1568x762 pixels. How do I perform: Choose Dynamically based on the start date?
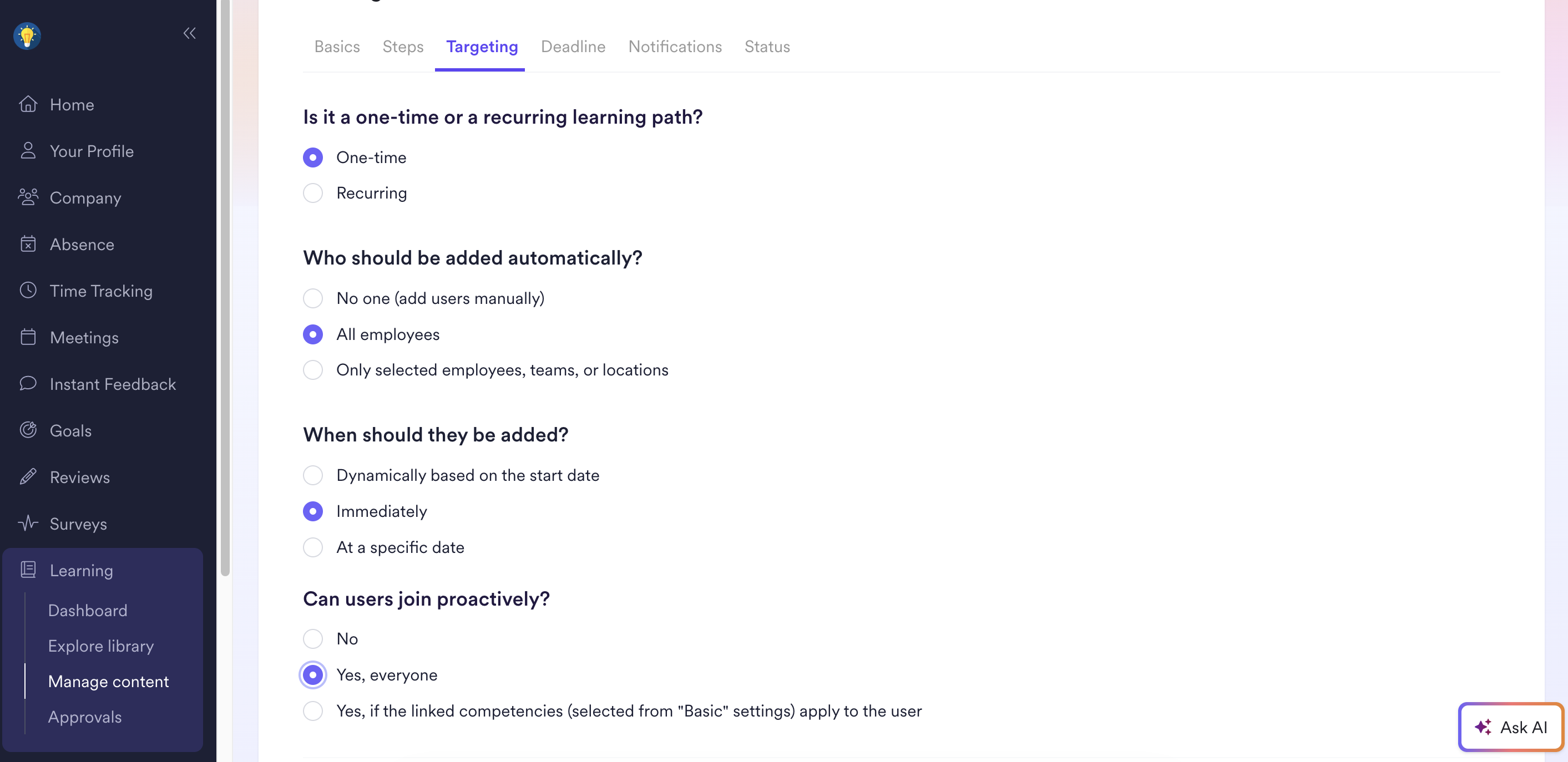click(313, 475)
